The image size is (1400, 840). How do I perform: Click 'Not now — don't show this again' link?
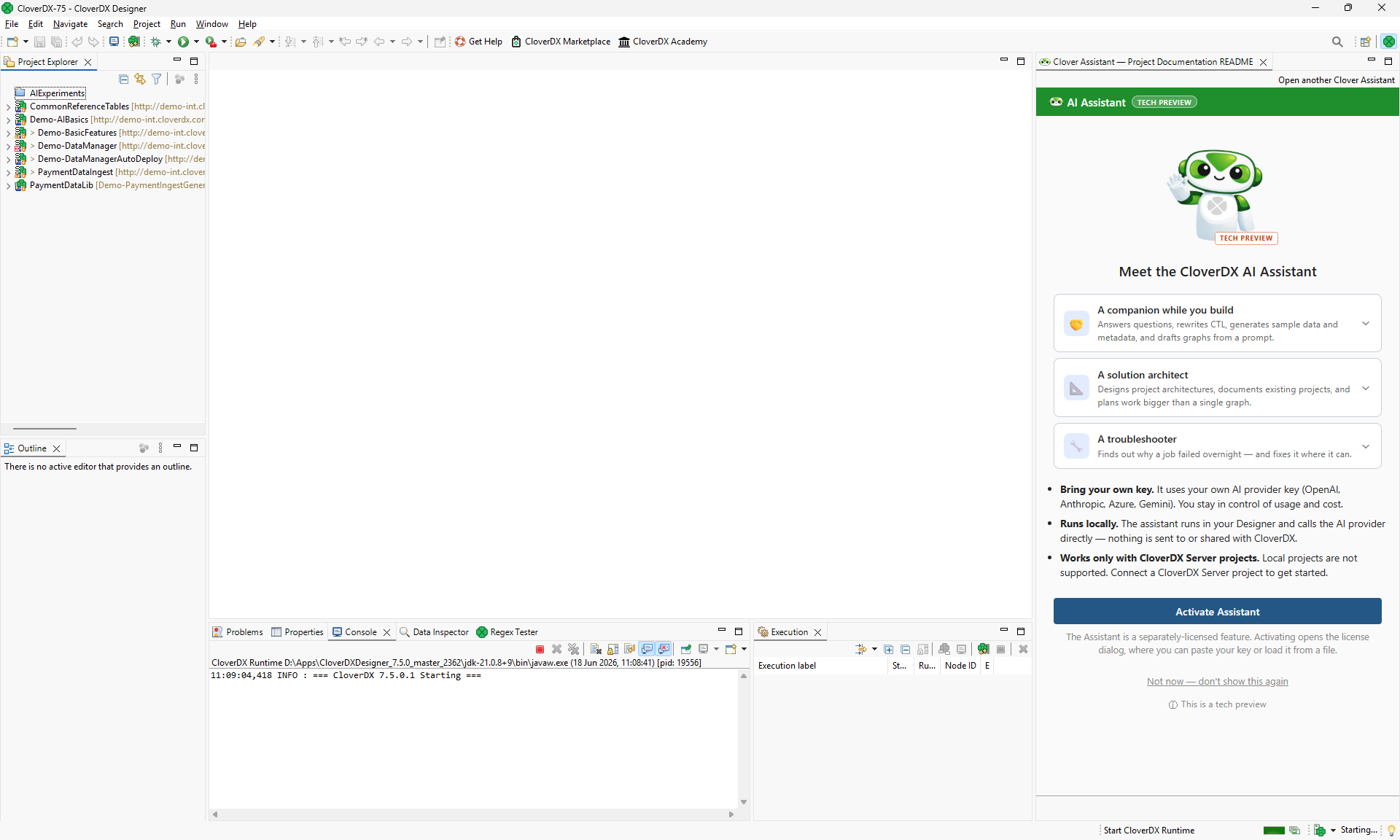pos(1217,682)
